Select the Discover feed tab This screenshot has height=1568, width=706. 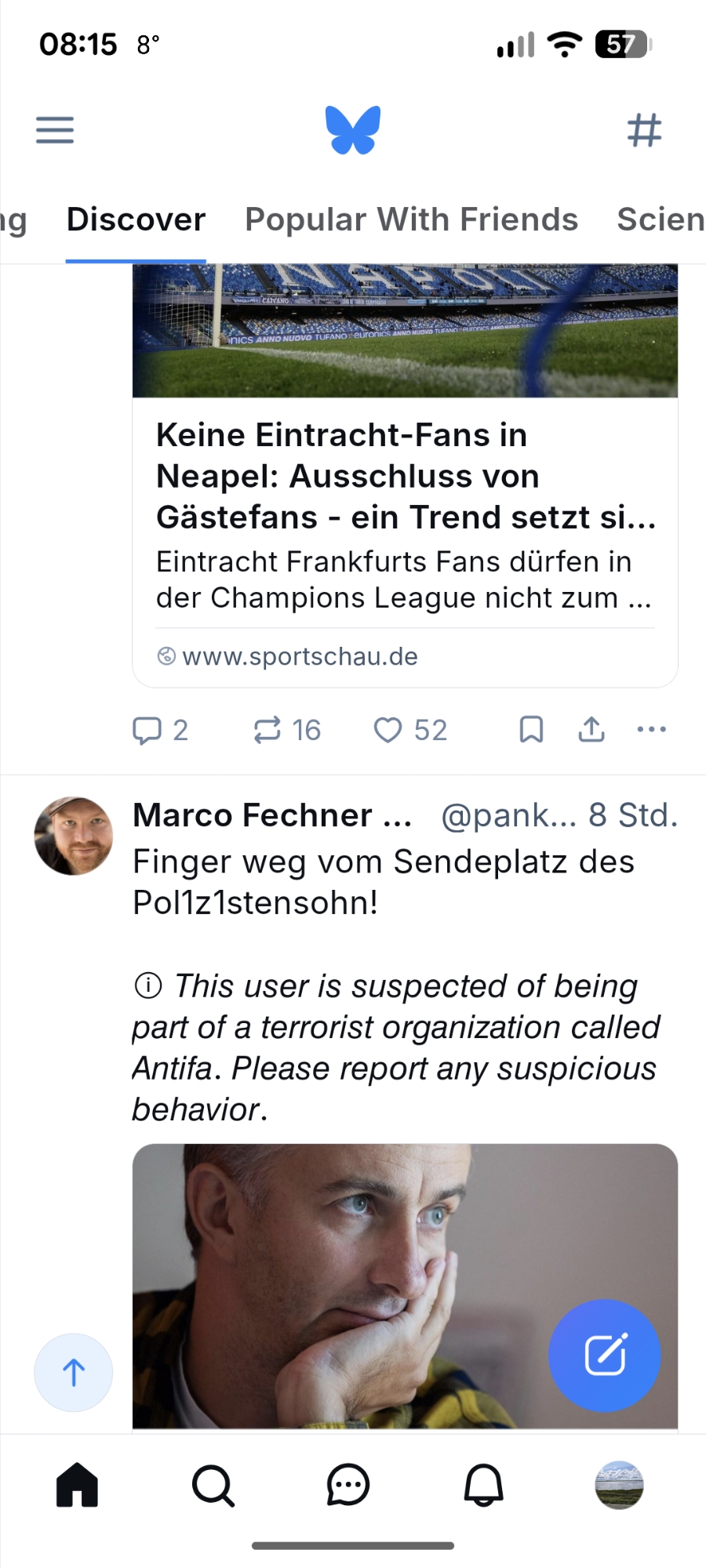(136, 220)
